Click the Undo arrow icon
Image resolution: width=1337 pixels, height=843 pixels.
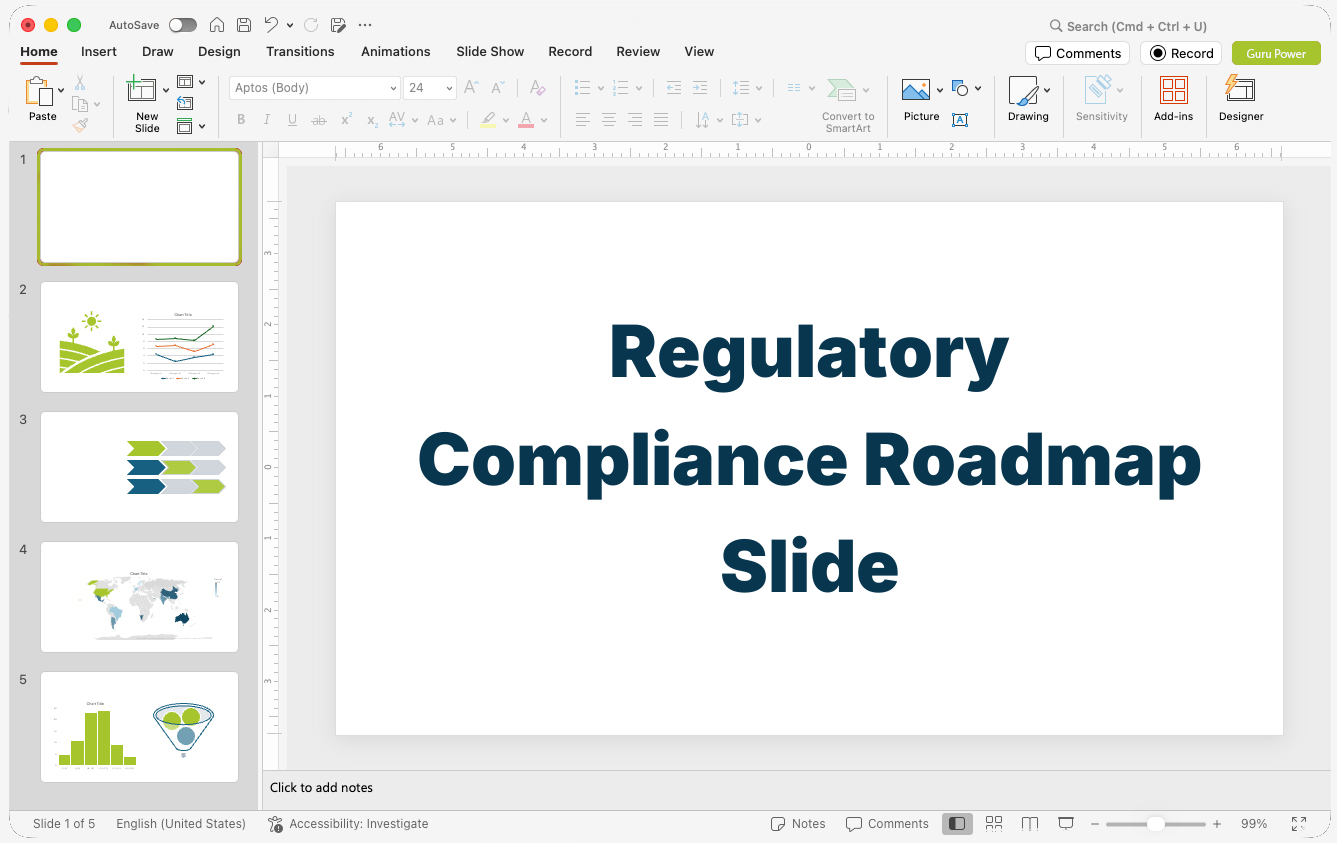[271, 25]
